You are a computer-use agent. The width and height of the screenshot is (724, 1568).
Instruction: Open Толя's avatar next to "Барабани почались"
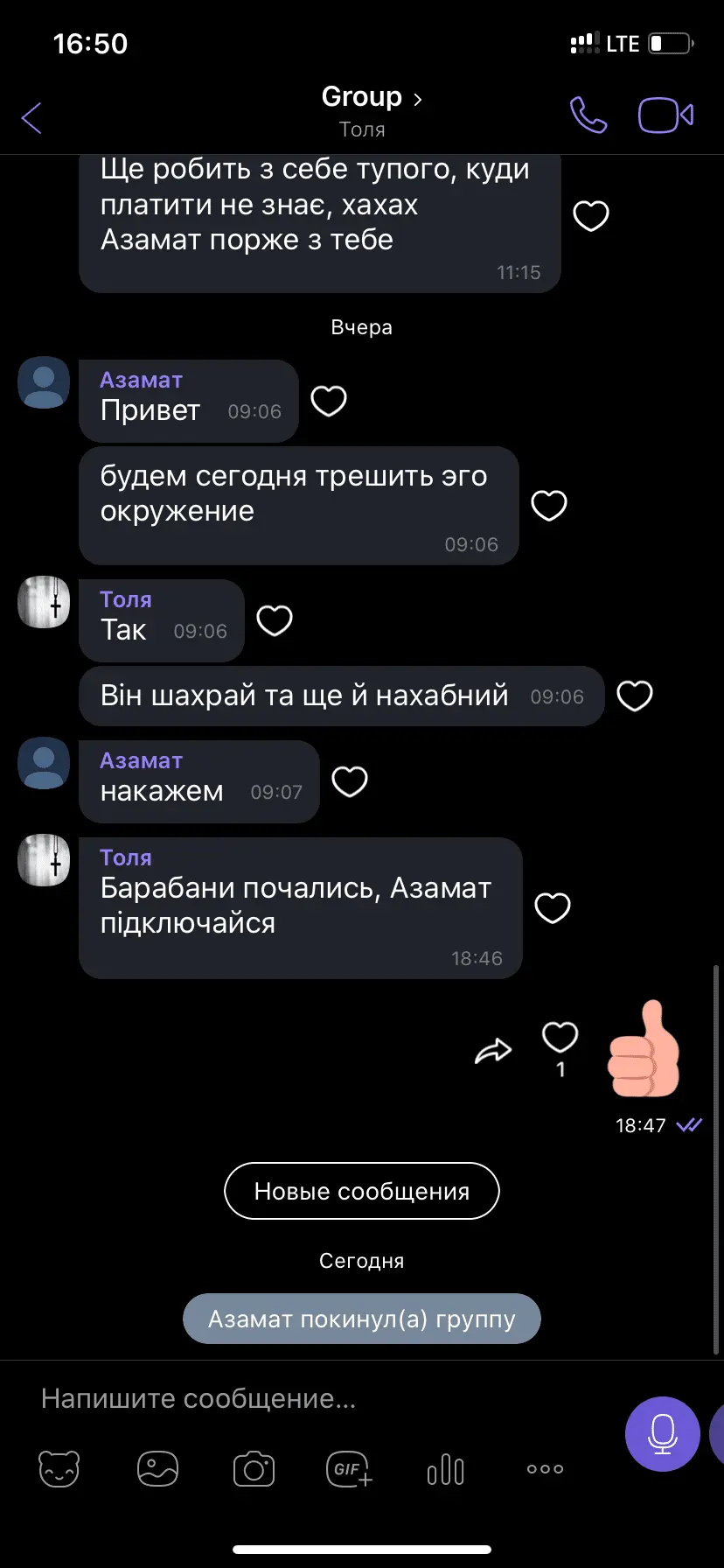click(44, 860)
